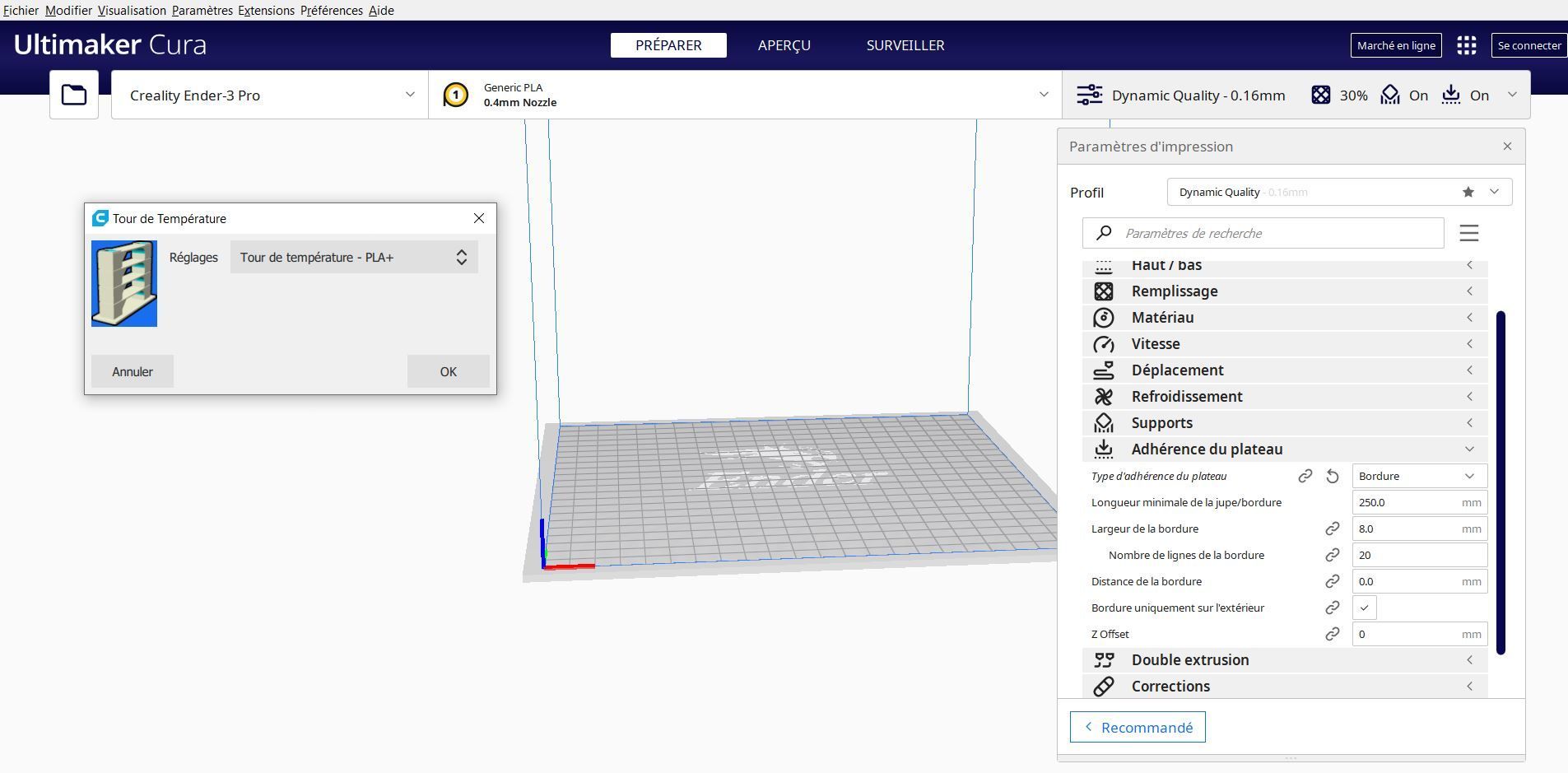Click the Recommandé button
Image resolution: width=1568 pixels, height=773 pixels.
point(1138,727)
